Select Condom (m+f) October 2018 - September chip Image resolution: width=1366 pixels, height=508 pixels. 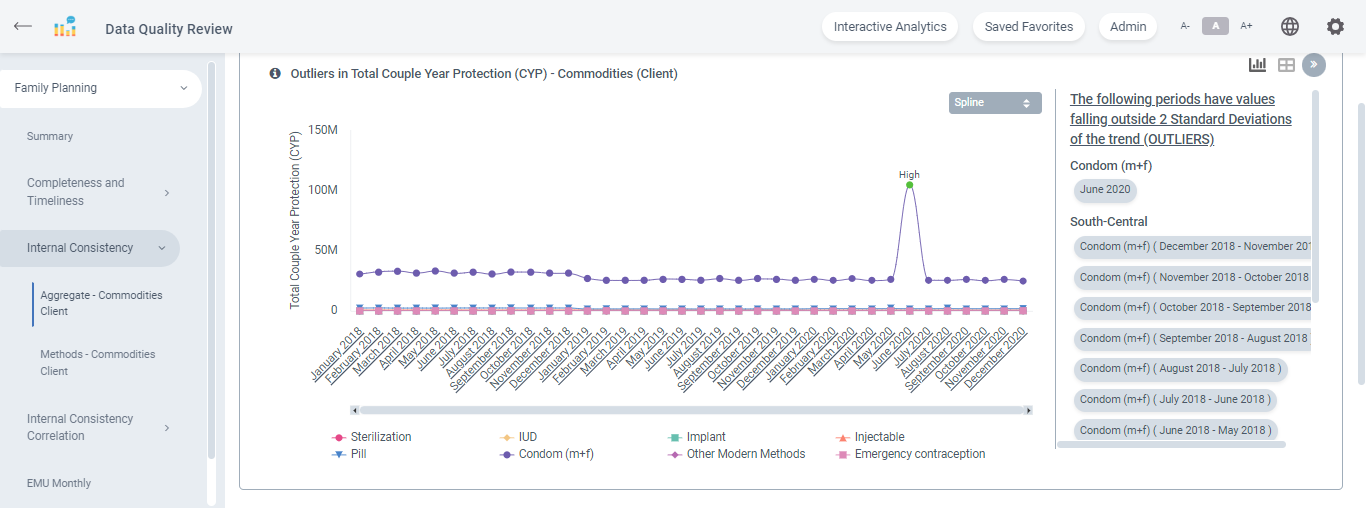(x=1192, y=307)
